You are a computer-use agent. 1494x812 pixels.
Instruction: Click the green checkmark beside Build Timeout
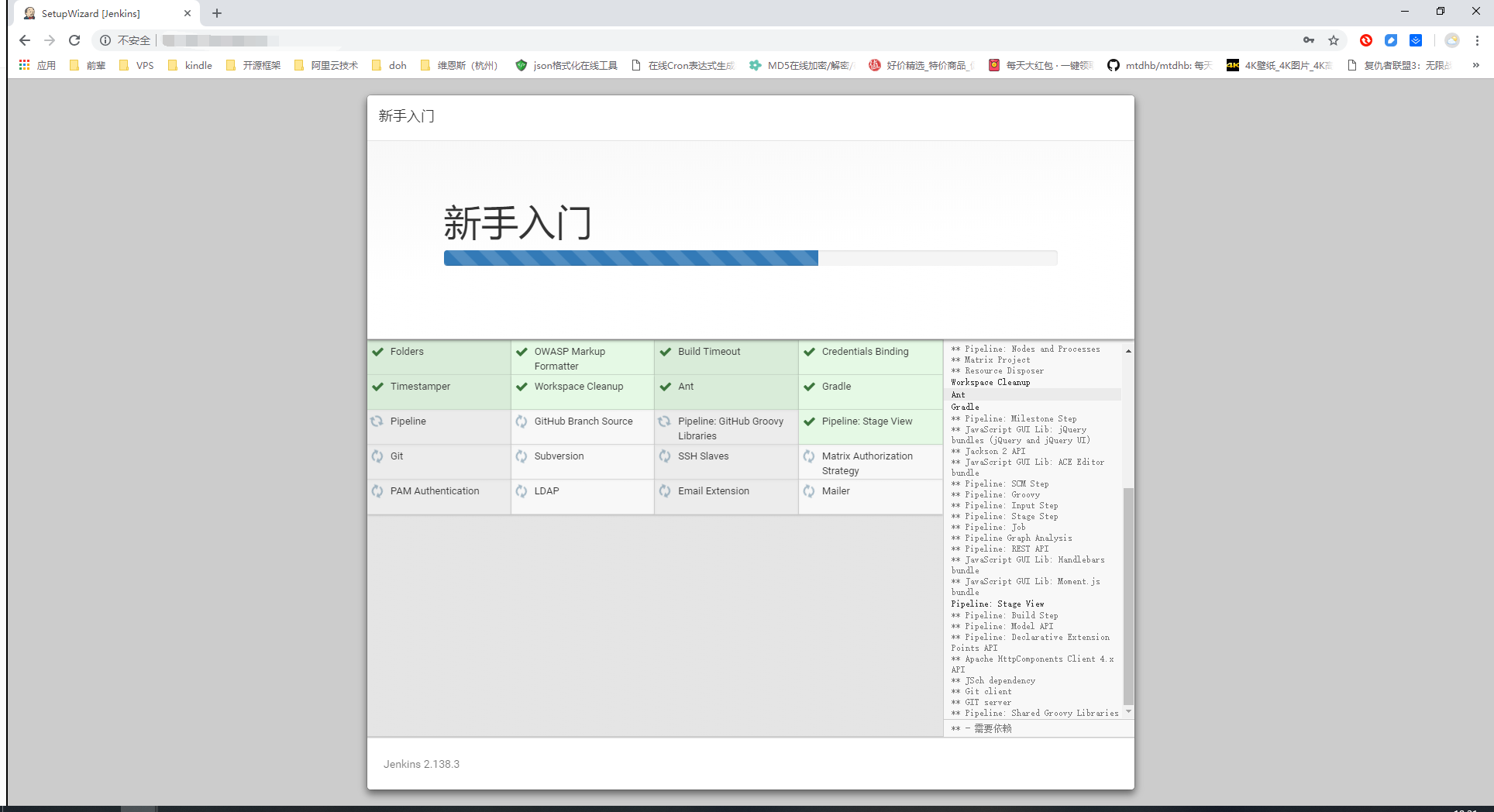pyautogui.click(x=665, y=351)
